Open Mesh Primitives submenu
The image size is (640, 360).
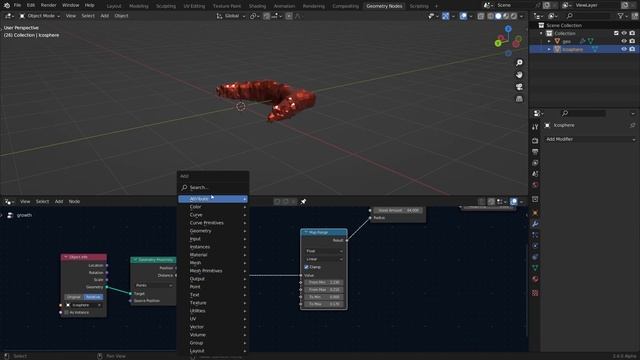pyautogui.click(x=213, y=271)
